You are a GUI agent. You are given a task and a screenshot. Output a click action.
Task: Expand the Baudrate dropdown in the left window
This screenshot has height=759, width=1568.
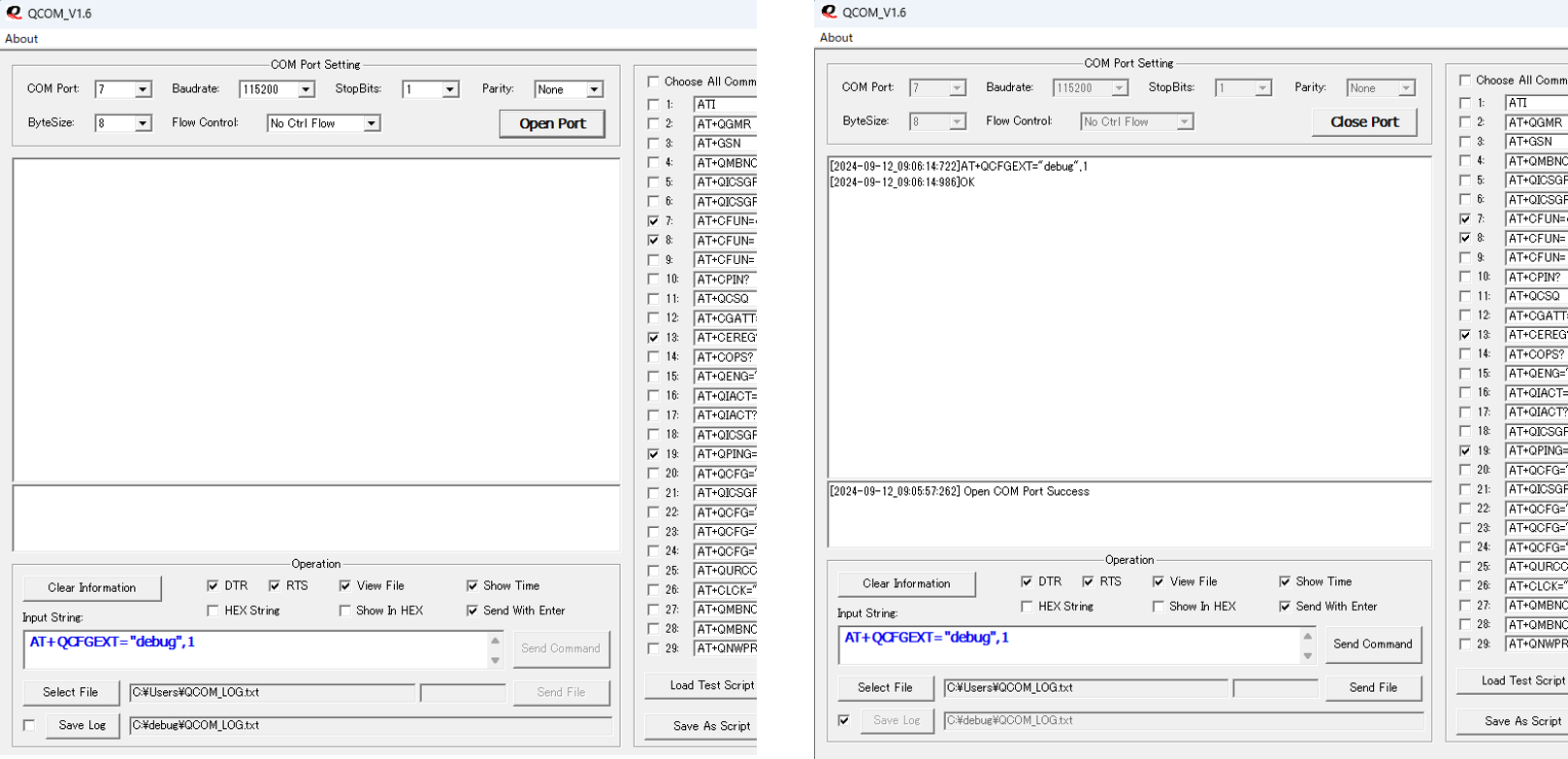point(306,89)
